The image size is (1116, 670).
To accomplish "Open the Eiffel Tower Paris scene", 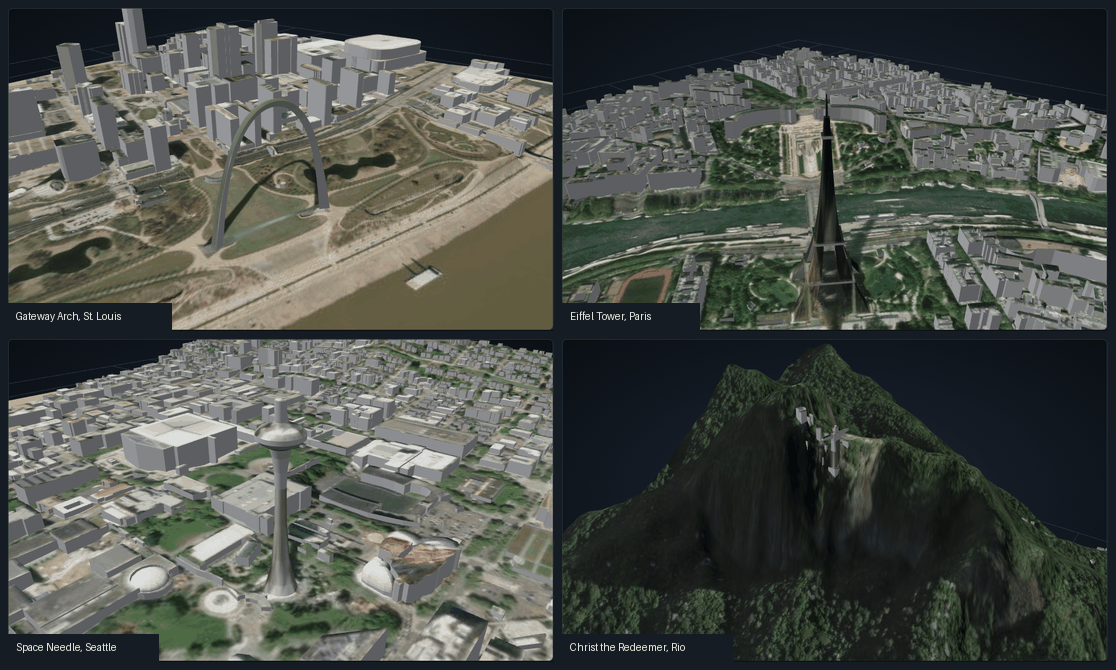I will click(x=834, y=169).
